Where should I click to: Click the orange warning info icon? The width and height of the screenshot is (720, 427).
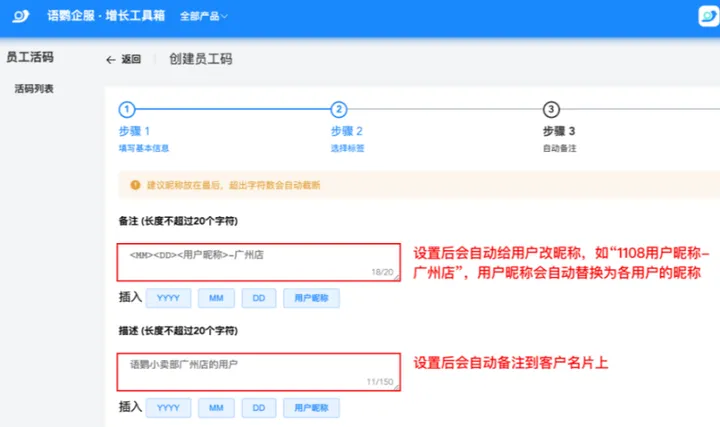coord(135,185)
